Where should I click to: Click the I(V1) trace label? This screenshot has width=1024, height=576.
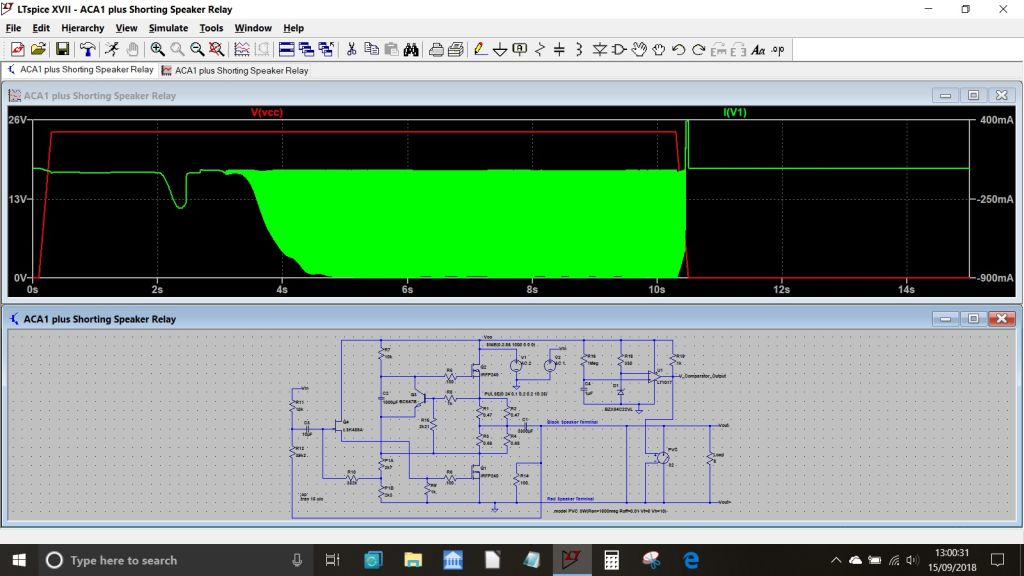pyautogui.click(x=735, y=112)
